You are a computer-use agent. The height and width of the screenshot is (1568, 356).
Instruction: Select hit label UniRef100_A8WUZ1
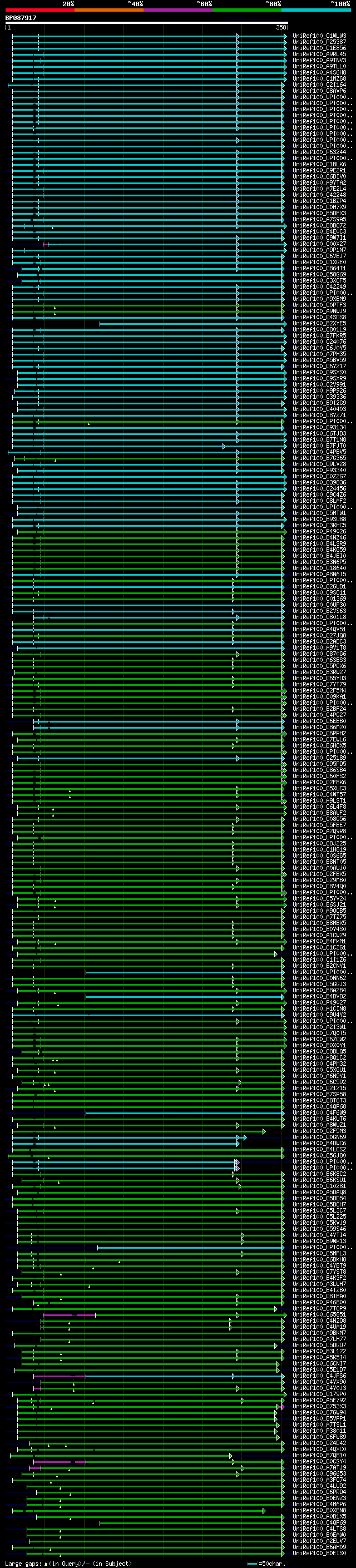(x=319, y=1125)
